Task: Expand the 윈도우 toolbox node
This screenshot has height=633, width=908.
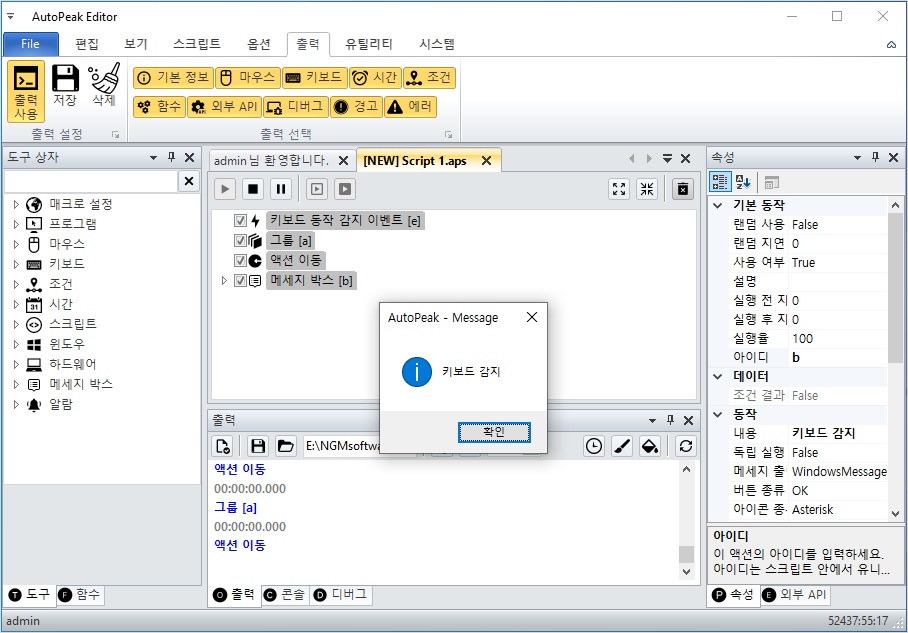Action: 16,344
